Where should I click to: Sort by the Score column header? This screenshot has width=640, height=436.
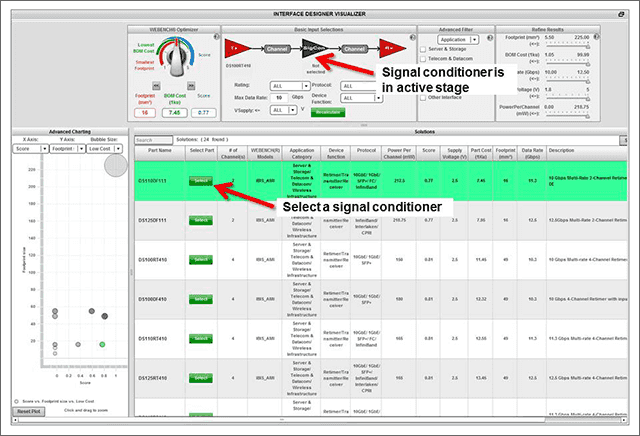click(428, 155)
